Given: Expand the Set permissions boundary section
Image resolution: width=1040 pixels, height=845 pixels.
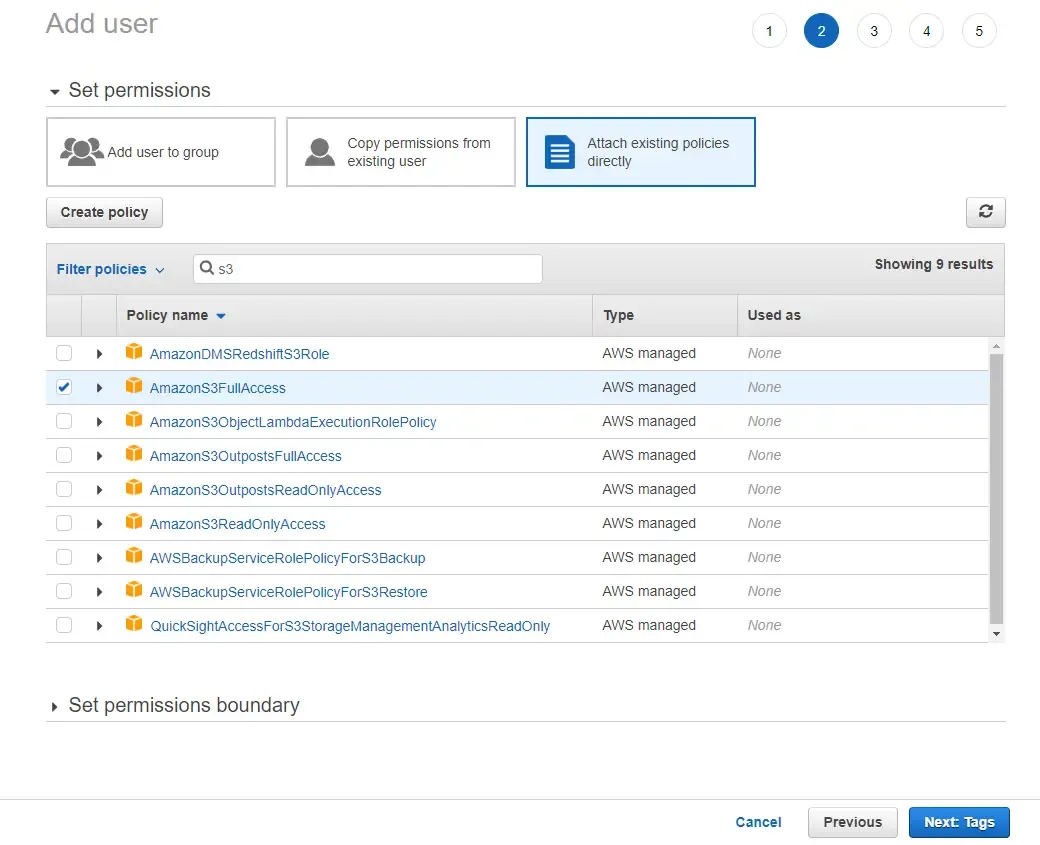Looking at the screenshot, I should click(56, 705).
